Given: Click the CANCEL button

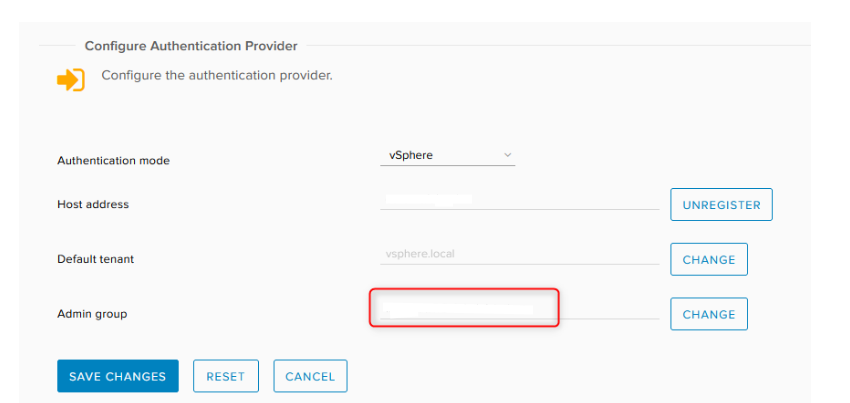Looking at the screenshot, I should tap(310, 376).
